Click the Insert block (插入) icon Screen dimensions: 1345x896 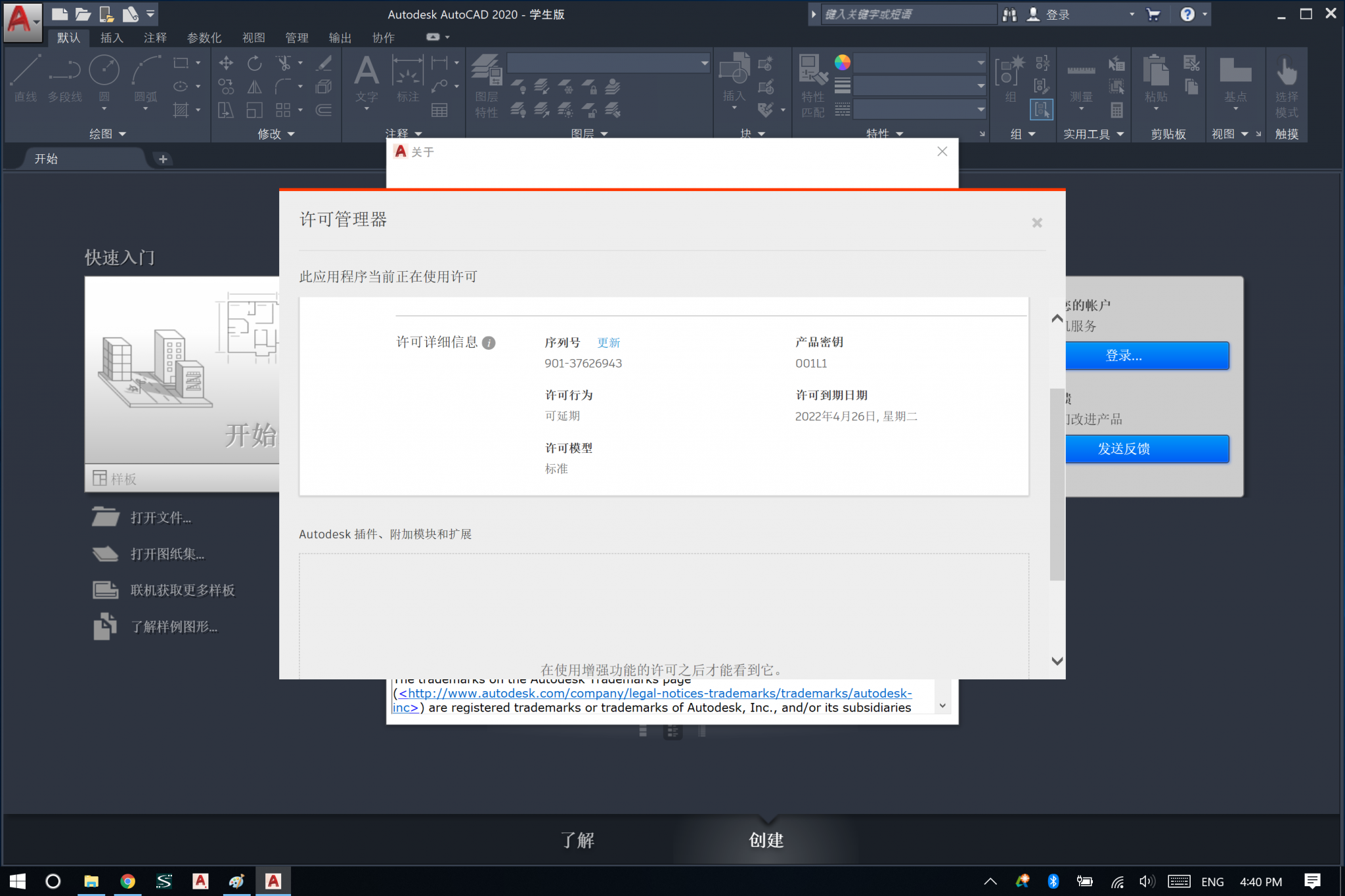(x=734, y=77)
